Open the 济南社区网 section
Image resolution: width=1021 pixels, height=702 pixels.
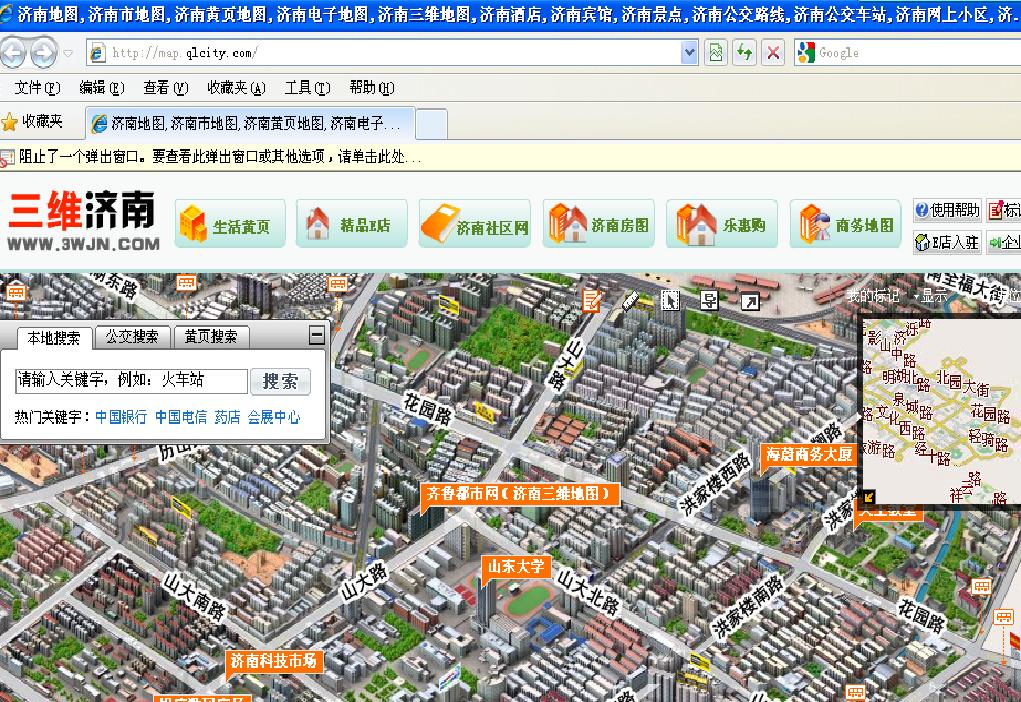[x=475, y=224]
